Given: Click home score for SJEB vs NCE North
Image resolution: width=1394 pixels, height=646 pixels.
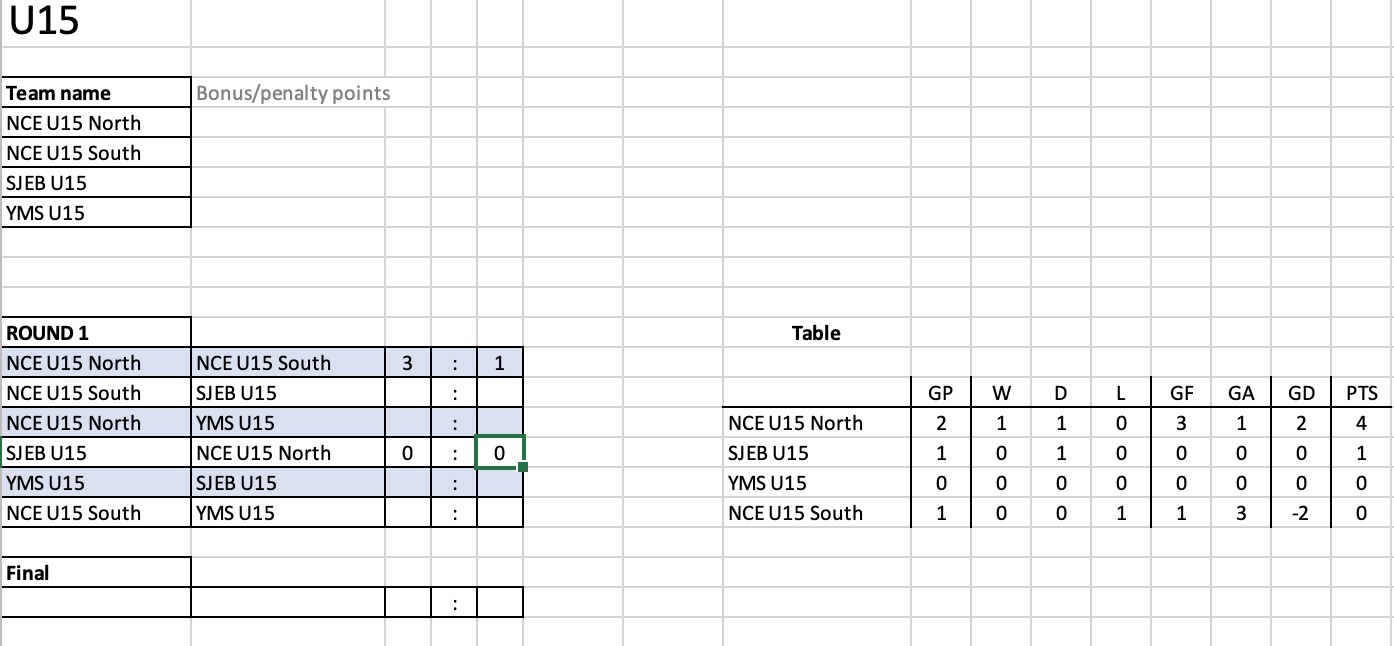Looking at the screenshot, I should point(408,453).
